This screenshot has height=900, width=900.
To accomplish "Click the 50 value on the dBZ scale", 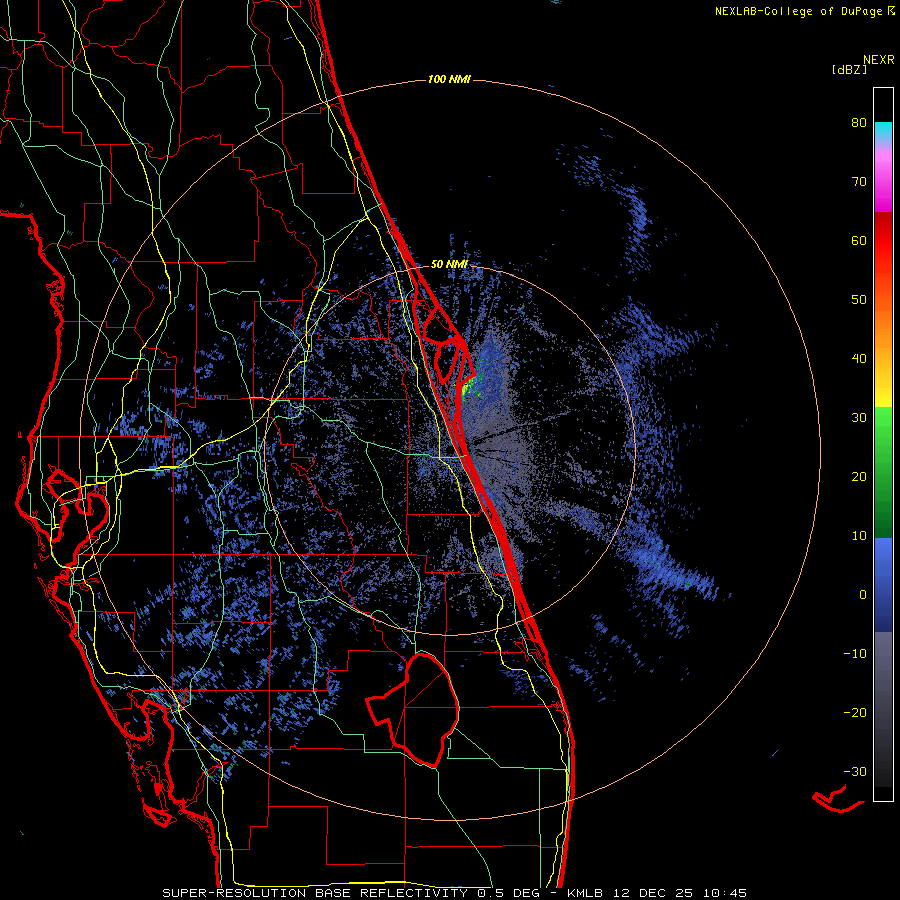I will pyautogui.click(x=859, y=300).
